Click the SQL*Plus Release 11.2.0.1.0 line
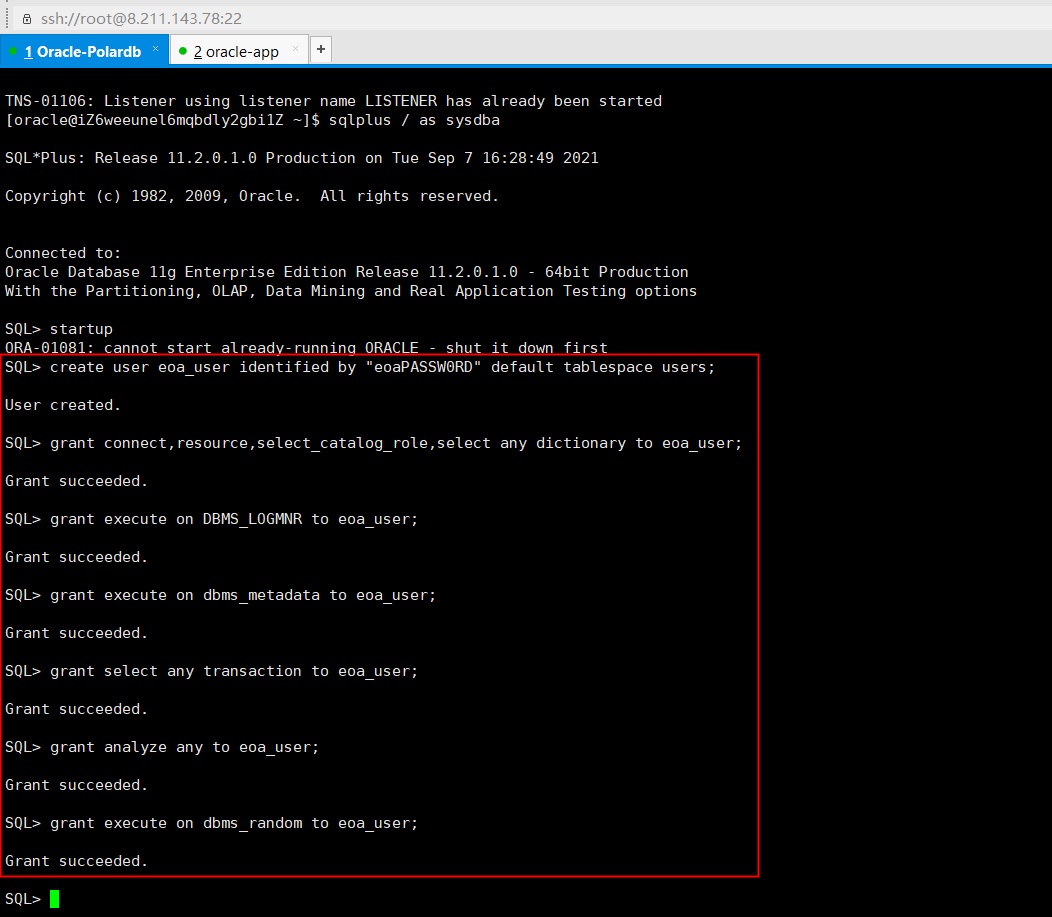This screenshot has height=917, width=1052. [301, 158]
